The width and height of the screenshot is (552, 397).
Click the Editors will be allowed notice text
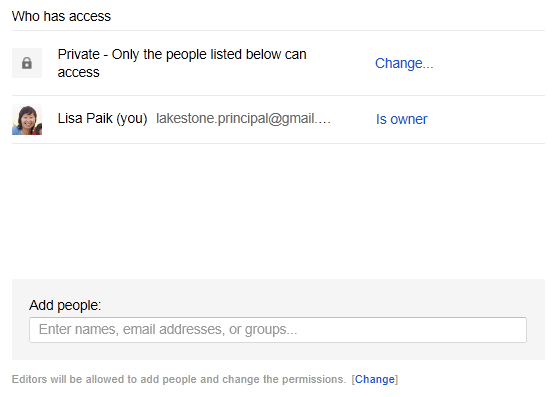click(179, 379)
